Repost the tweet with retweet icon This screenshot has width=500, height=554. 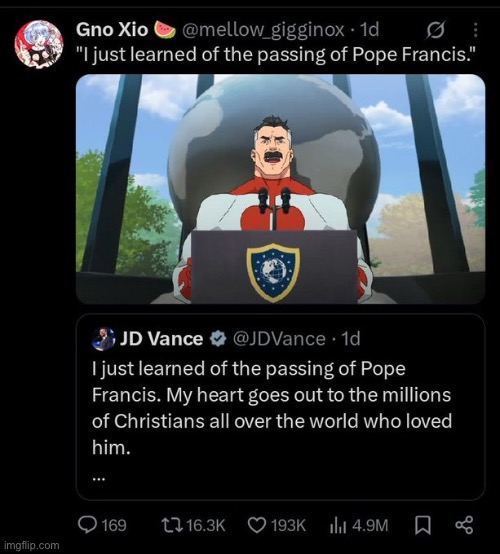tap(172, 525)
